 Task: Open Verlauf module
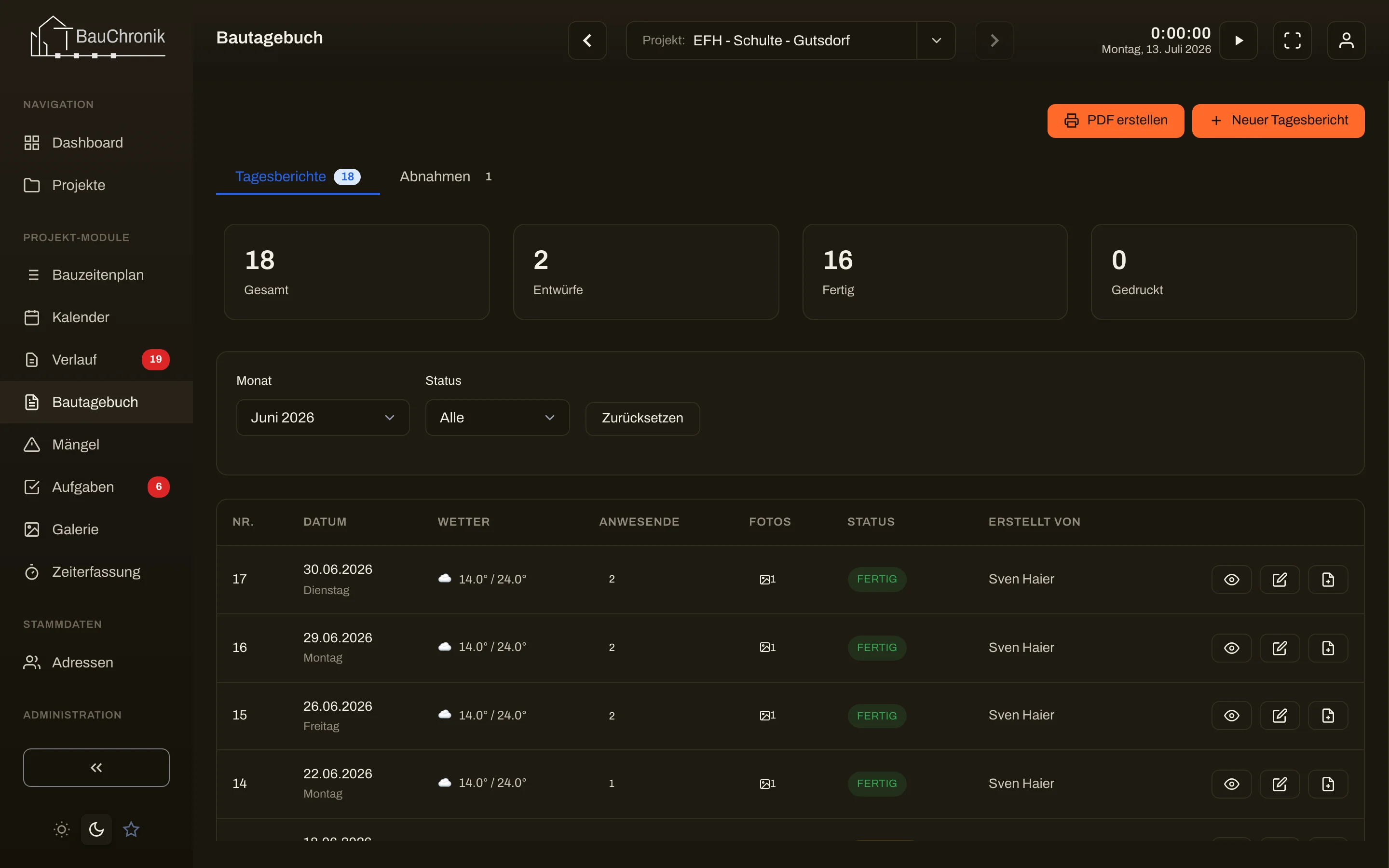coord(96,359)
